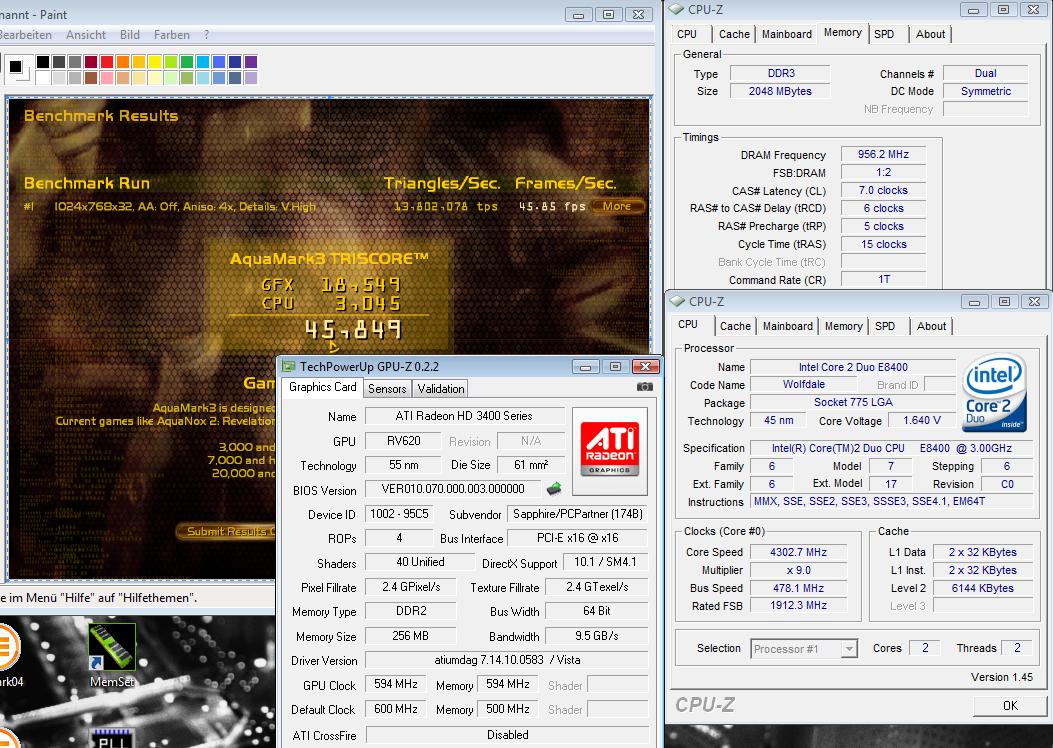This screenshot has width=1053, height=748.
Task: Maximize the Paint window
Action: coord(608,14)
